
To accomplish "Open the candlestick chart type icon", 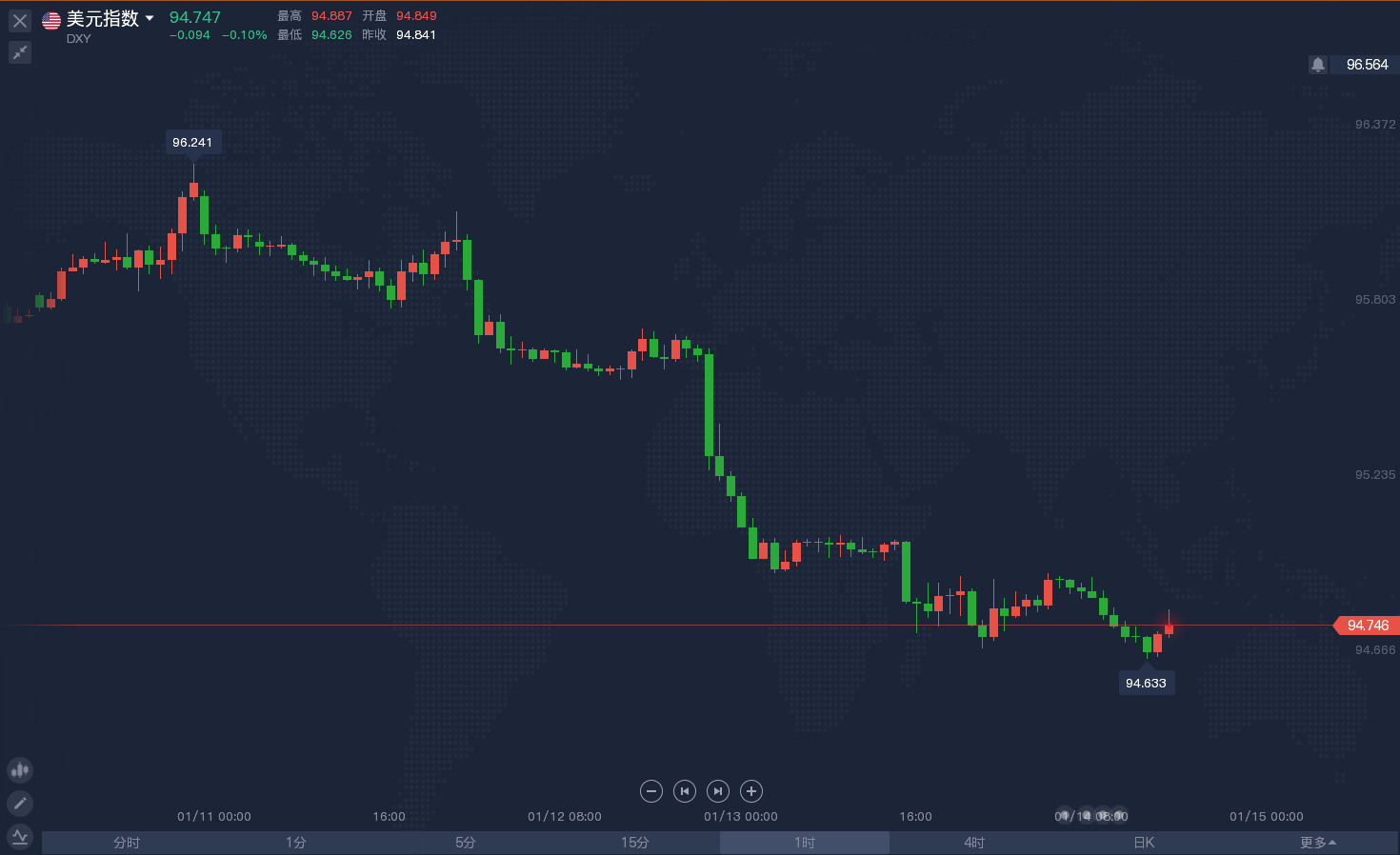I will pyautogui.click(x=20, y=769).
